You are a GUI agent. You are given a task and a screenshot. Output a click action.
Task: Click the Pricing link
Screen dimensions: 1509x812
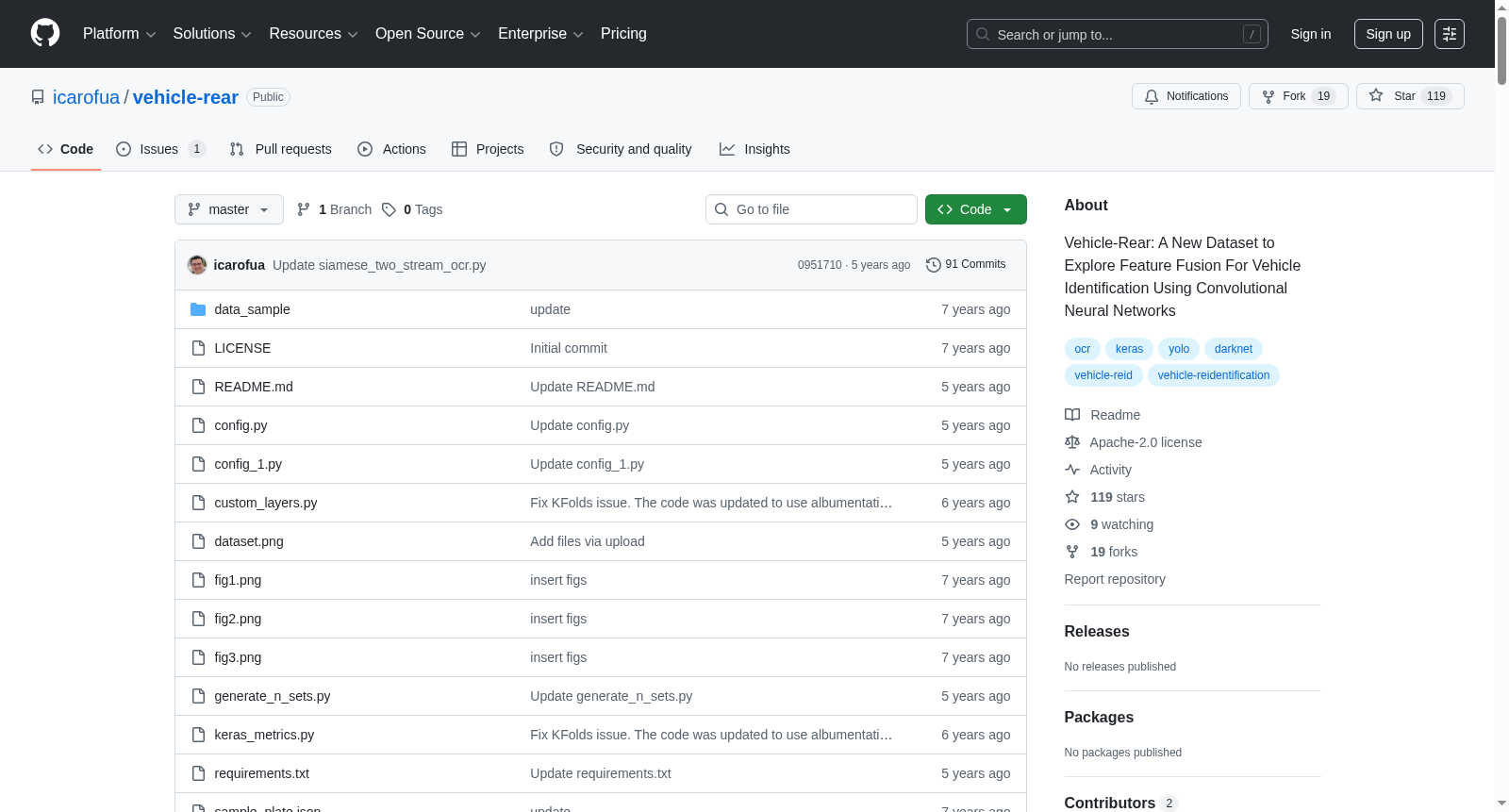(x=623, y=34)
